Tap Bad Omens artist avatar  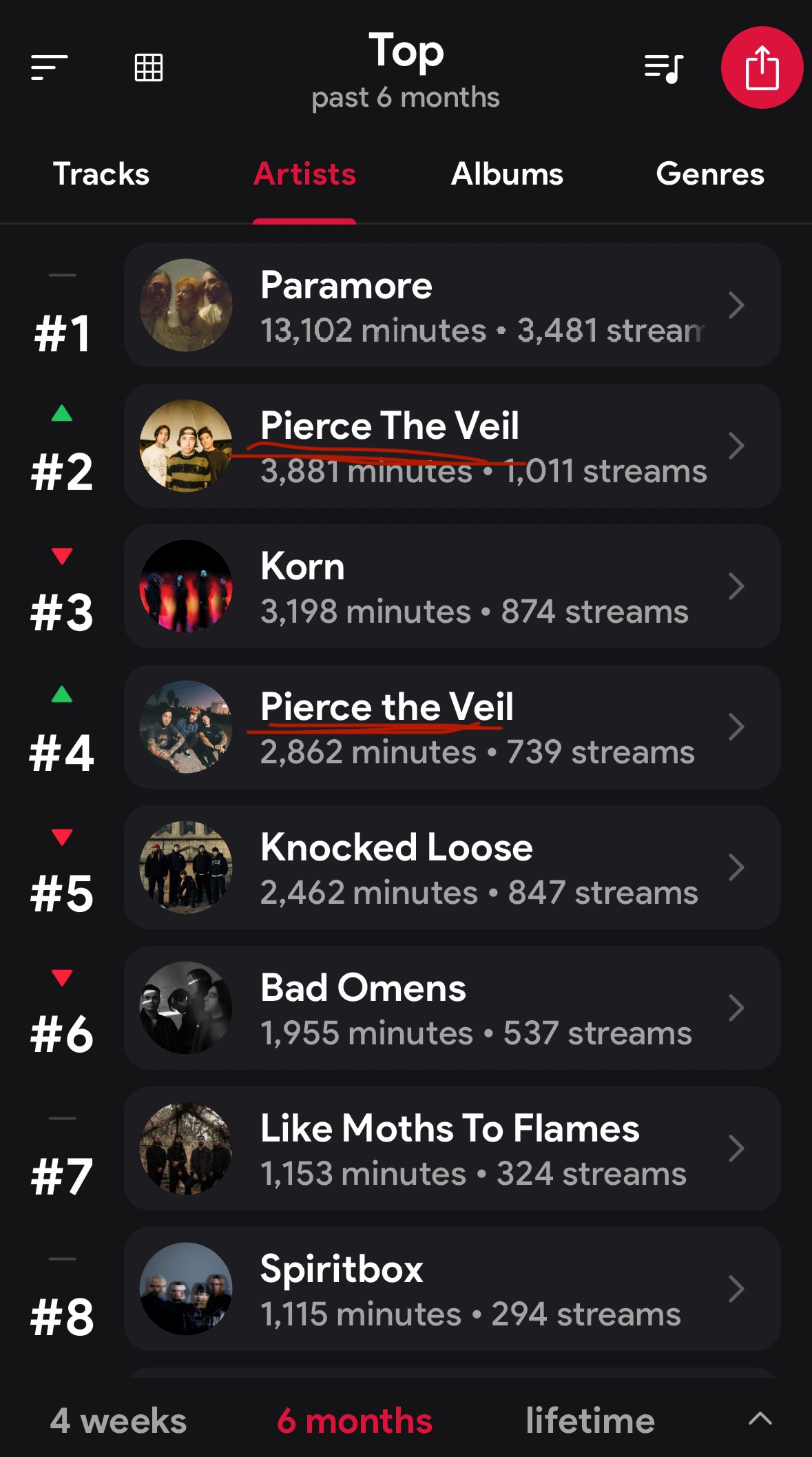(186, 1008)
